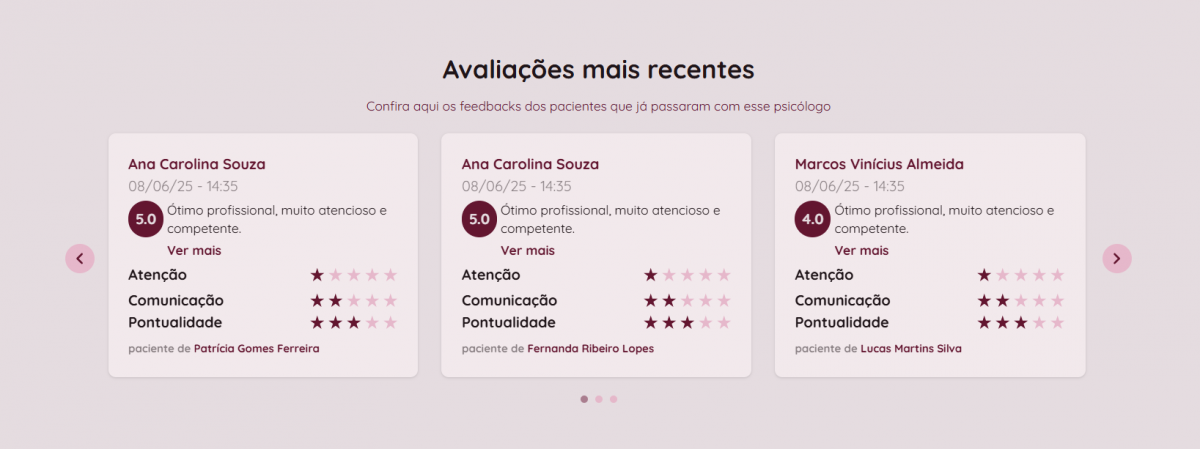Viewport: 1200px width, 449px height.
Task: Click the previous reviews arrow button
Action: click(x=80, y=258)
